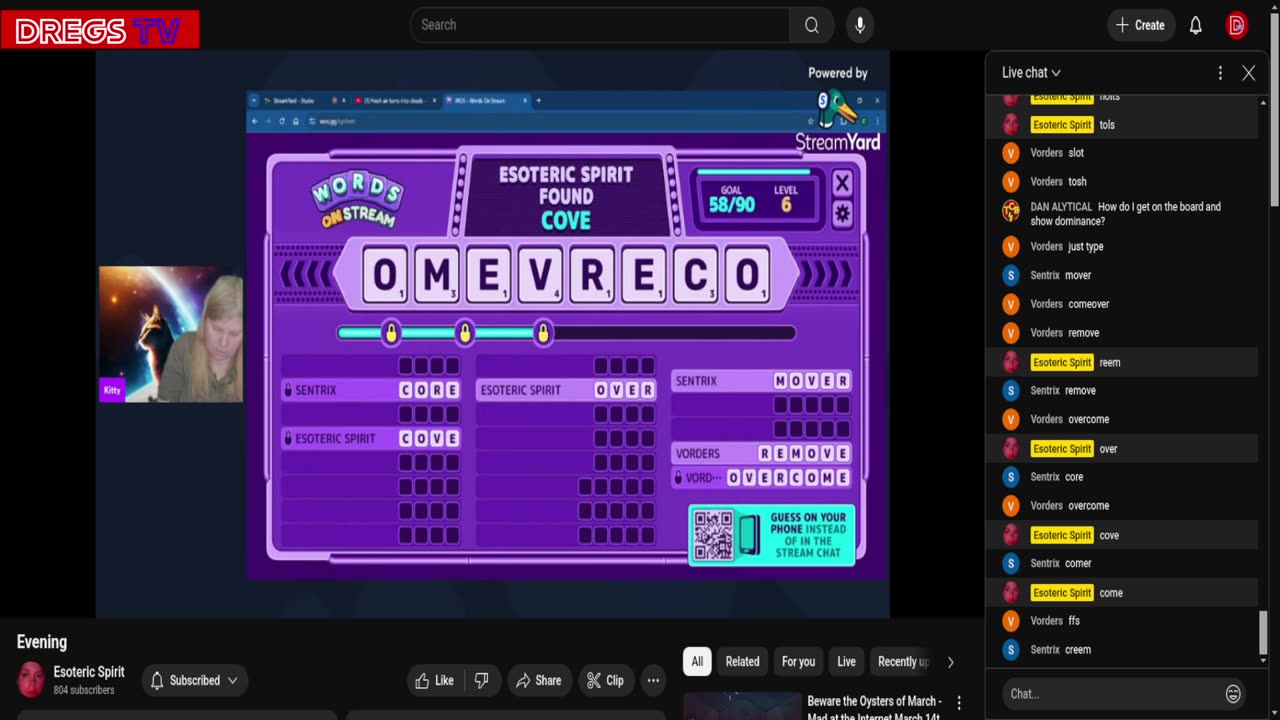Select the For you filter chip
This screenshot has height=720, width=1280.
(x=798, y=662)
